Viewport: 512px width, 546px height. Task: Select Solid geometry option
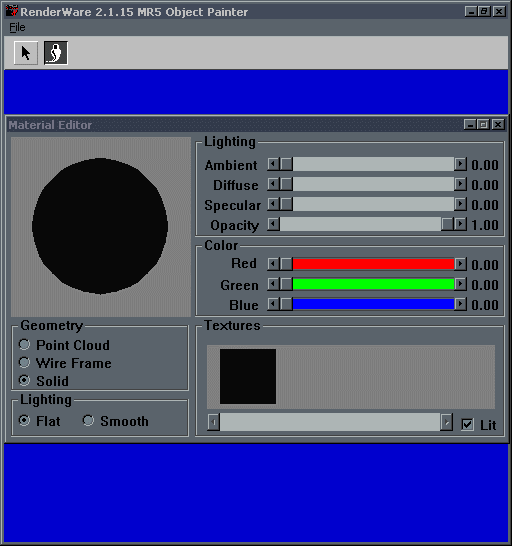[44, 381]
